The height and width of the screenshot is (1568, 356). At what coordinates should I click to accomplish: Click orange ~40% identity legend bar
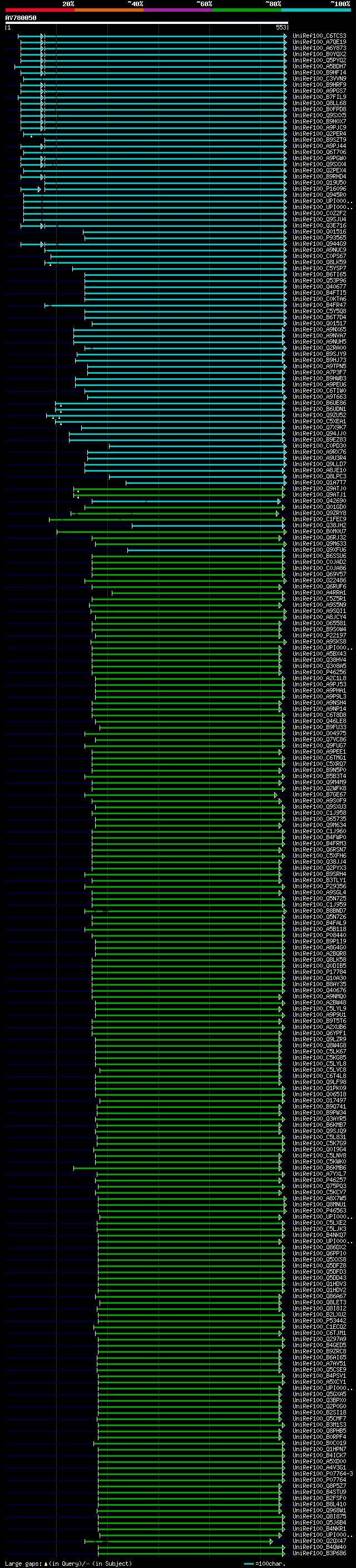pos(109,10)
